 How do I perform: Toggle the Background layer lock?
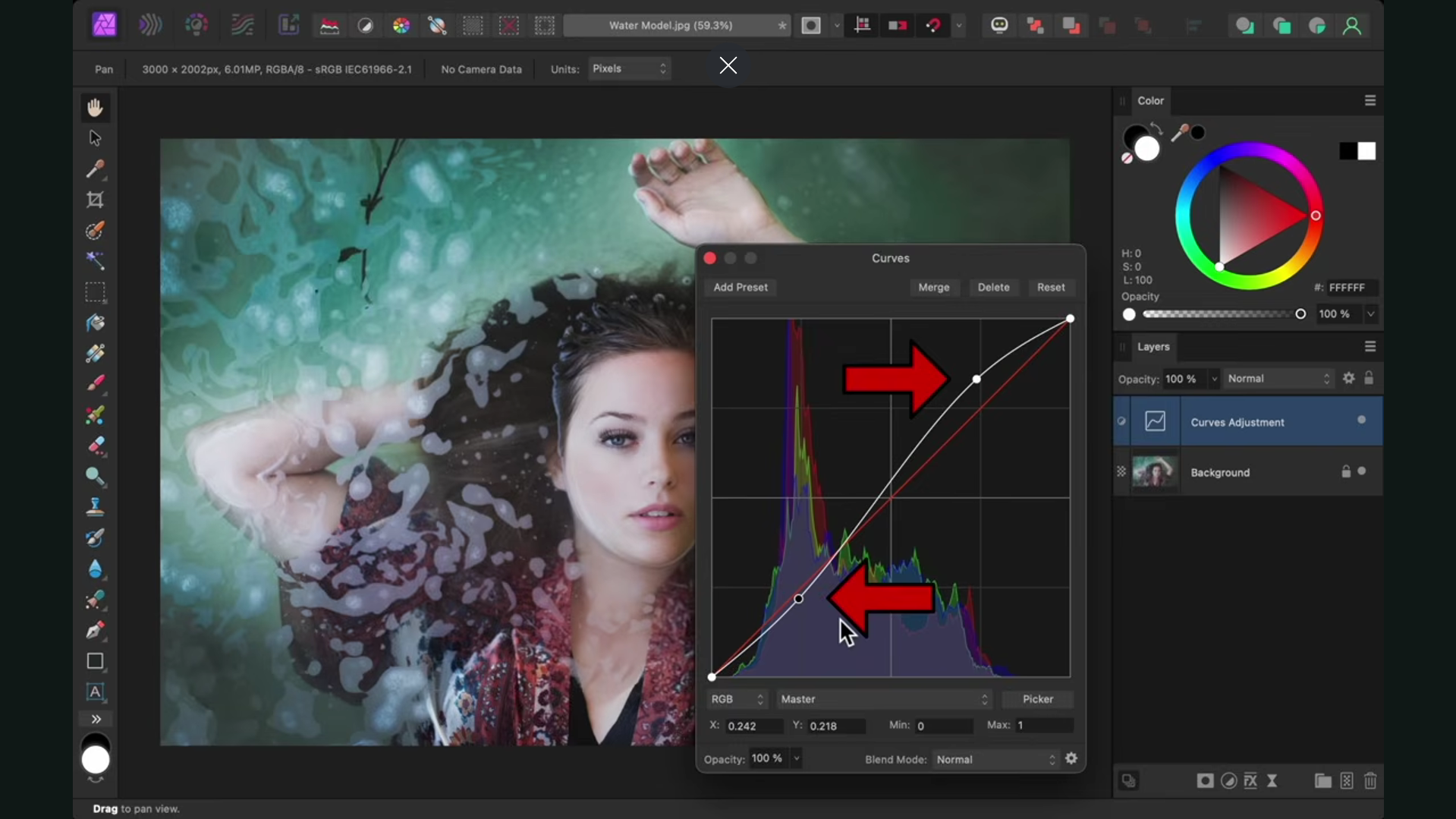coord(1345,471)
